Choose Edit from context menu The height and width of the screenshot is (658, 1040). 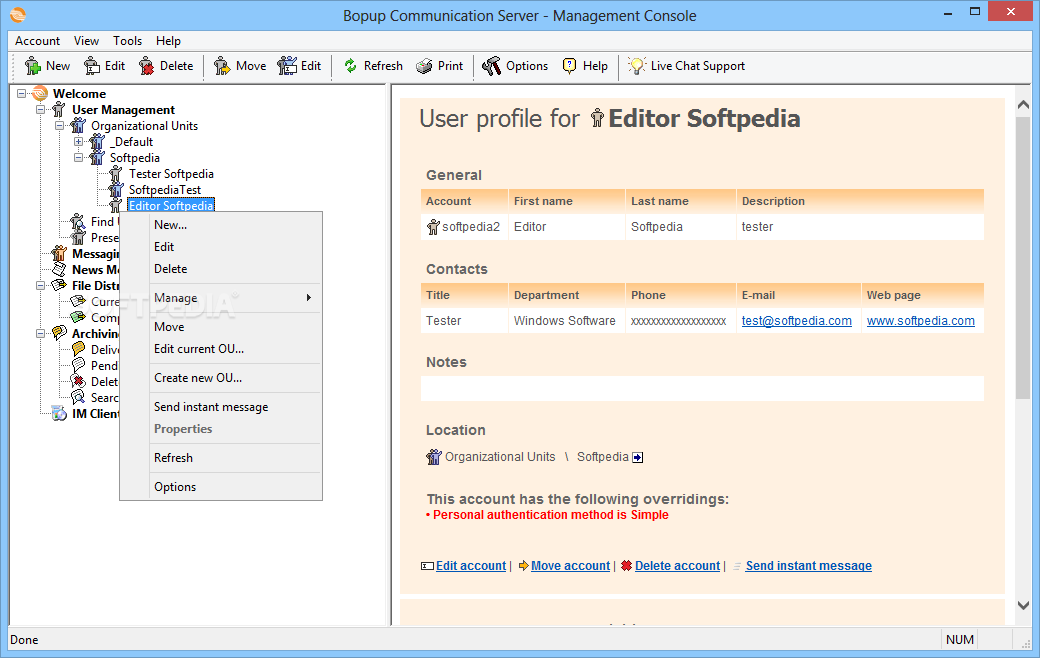[221, 247]
